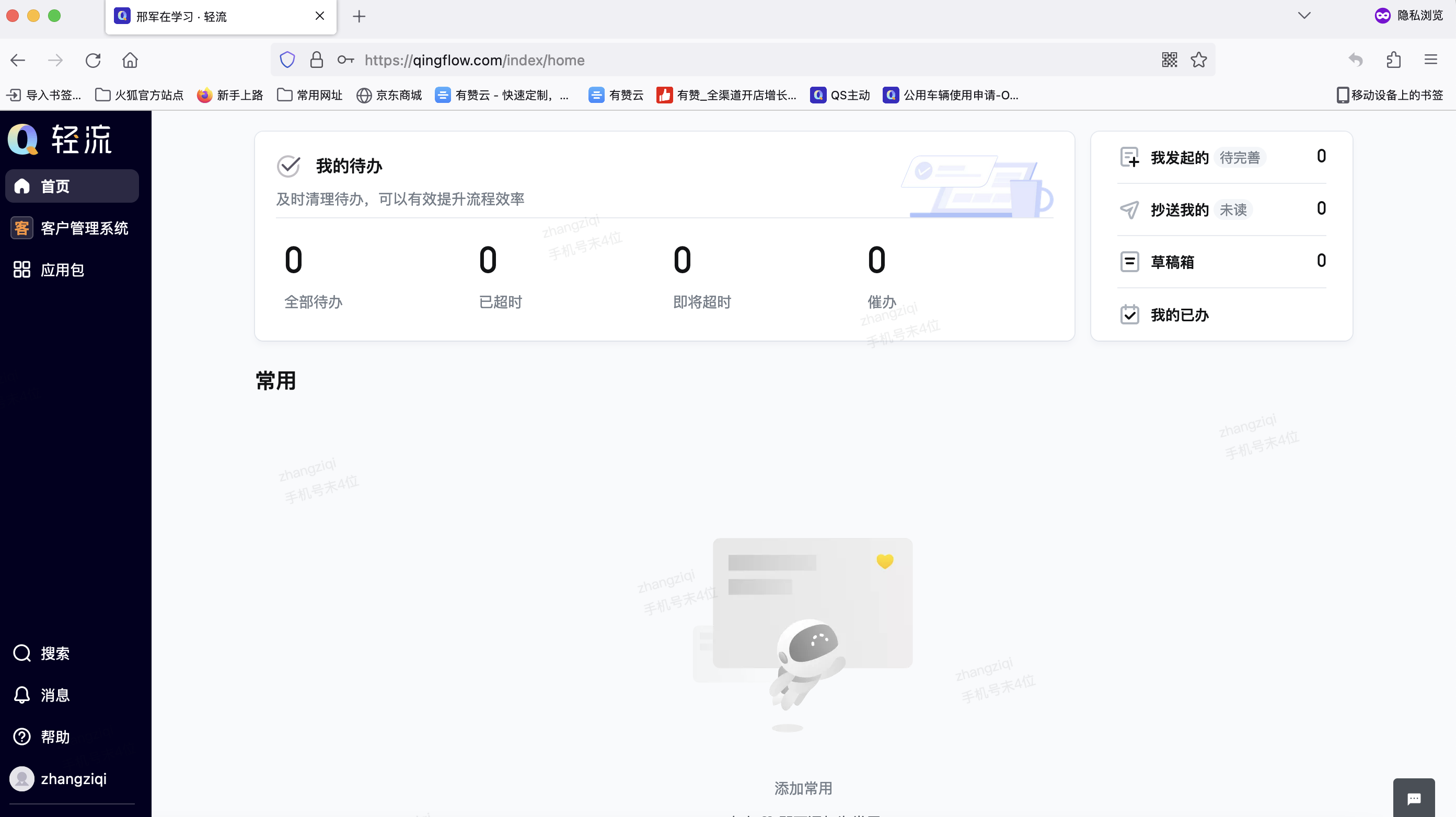The height and width of the screenshot is (817, 1456).
Task: Open the 首页 home item in sidebar
Action: pyautogui.click(x=72, y=186)
